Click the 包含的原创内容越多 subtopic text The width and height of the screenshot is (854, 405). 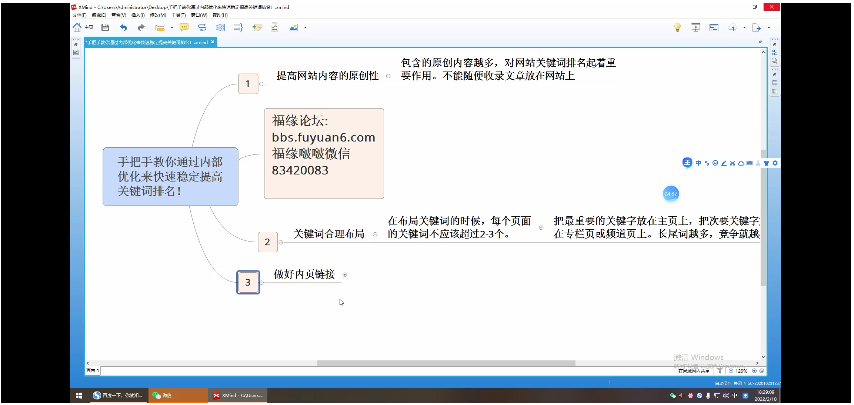point(508,69)
